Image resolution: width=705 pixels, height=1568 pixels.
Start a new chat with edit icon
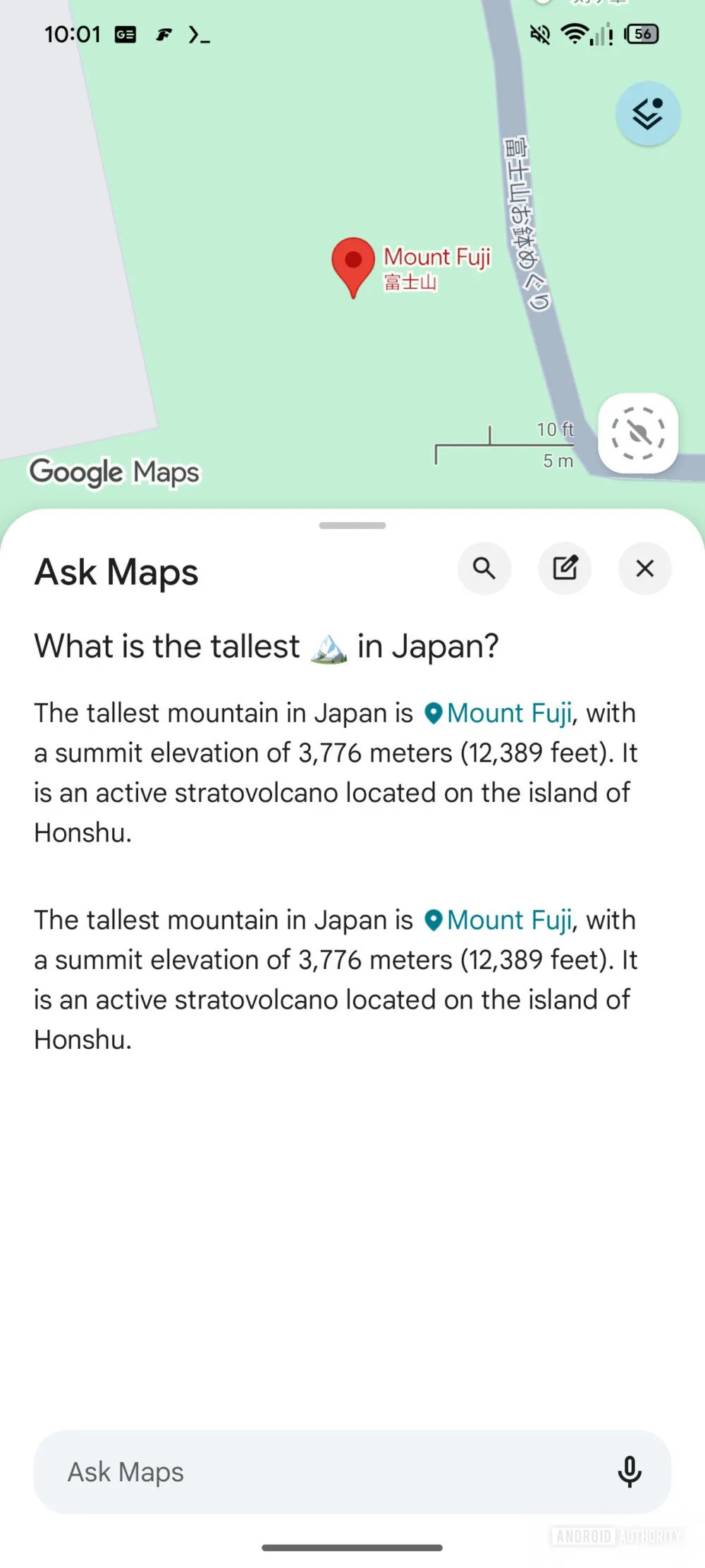(x=565, y=568)
